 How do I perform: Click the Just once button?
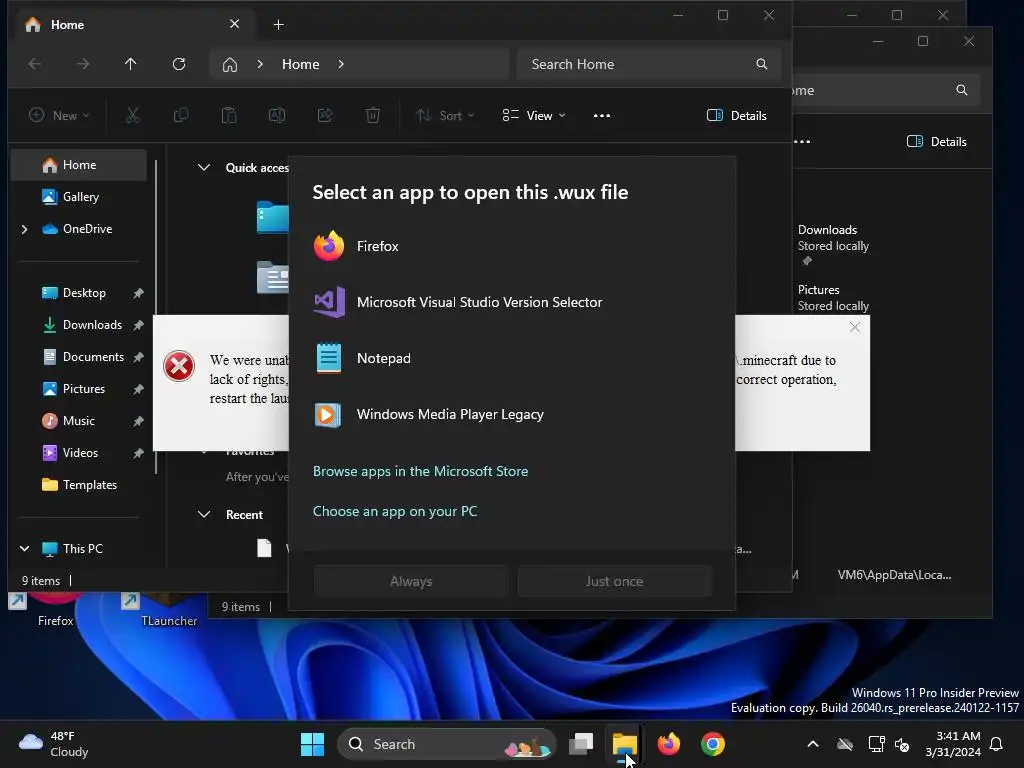coord(615,581)
